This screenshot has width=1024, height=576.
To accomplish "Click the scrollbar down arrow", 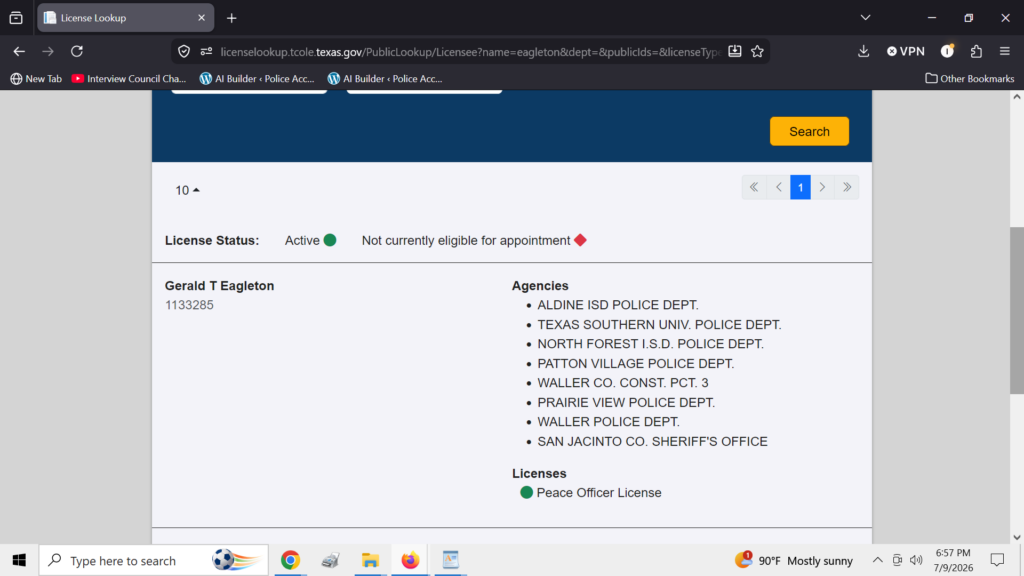I will click(1017, 537).
